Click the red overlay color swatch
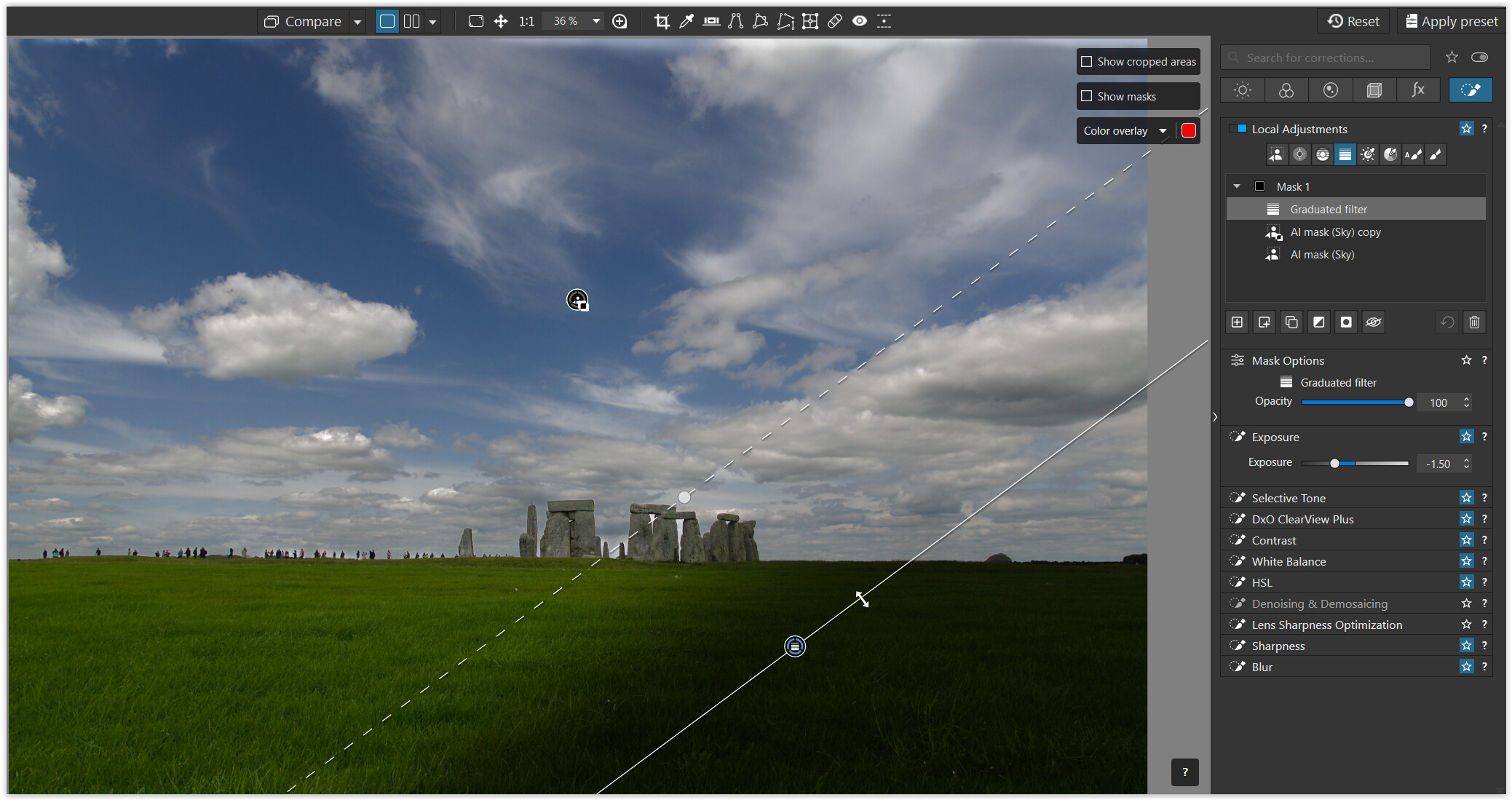Screen dimensions: 1512x800 point(1188,131)
